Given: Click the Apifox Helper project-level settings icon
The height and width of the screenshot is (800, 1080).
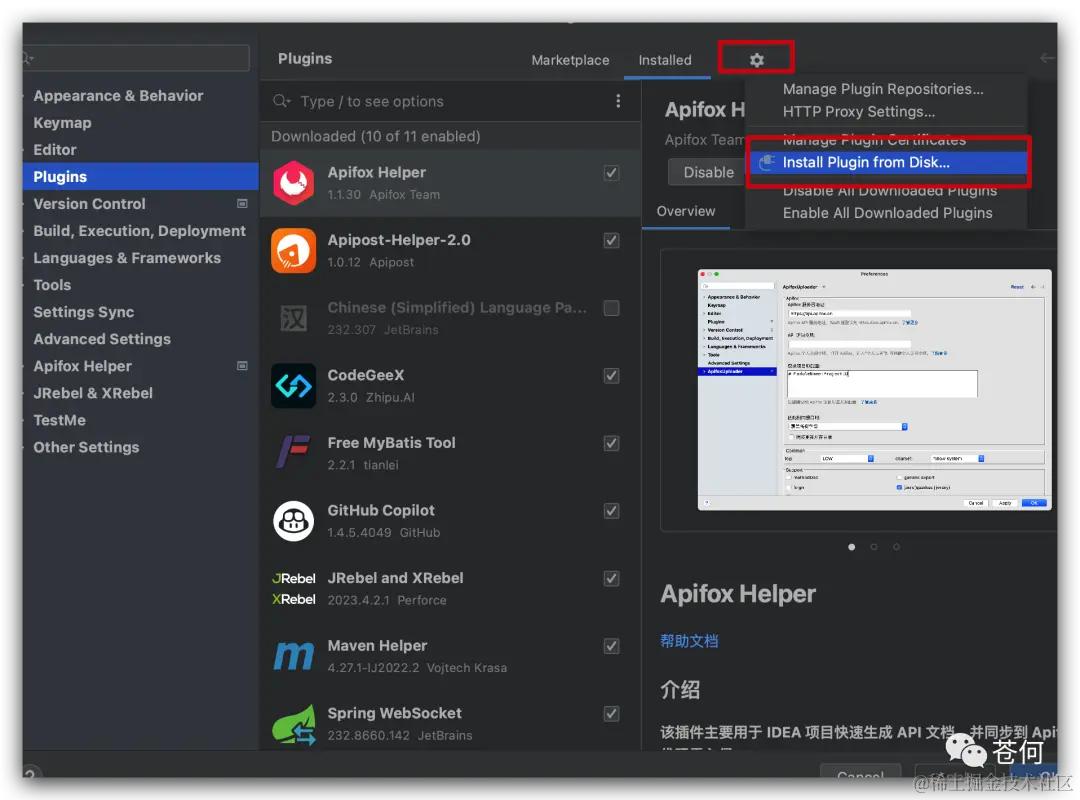Looking at the screenshot, I should [x=242, y=366].
